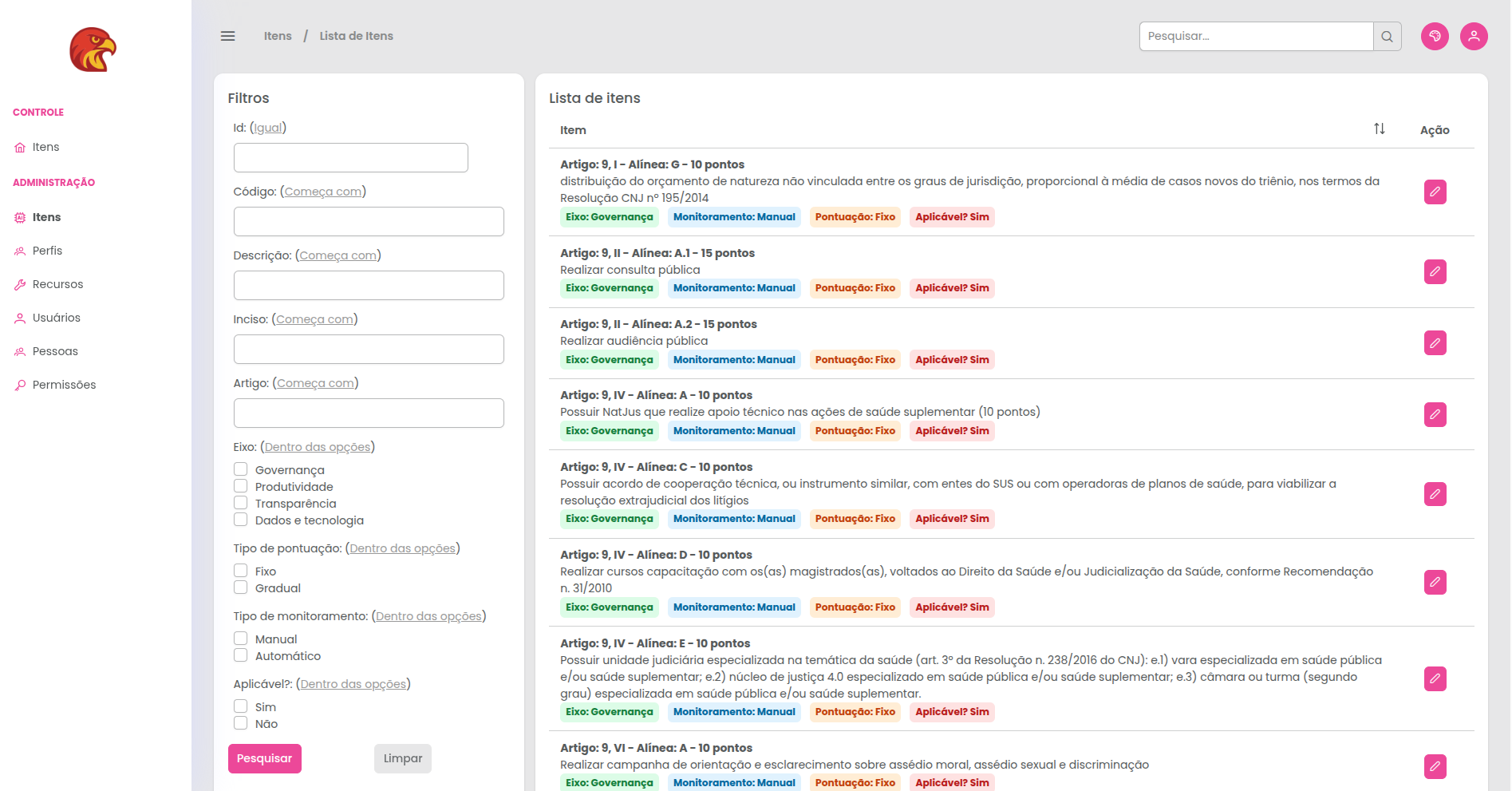Go to Permissões in the sidebar
This screenshot has width=1512, height=791.
(64, 385)
